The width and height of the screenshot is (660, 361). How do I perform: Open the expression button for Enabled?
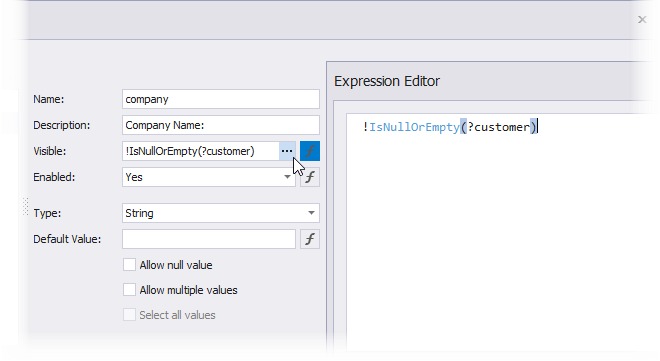310,177
